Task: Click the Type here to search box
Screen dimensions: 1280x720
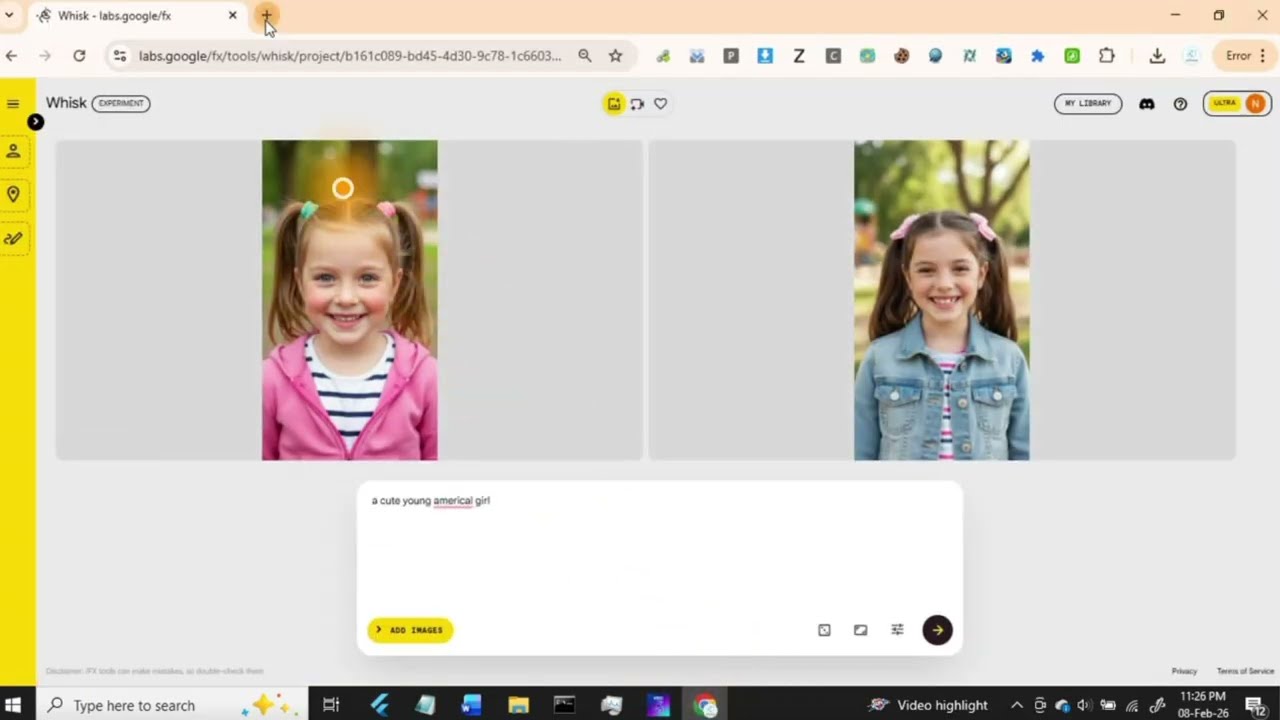Action: [170, 705]
